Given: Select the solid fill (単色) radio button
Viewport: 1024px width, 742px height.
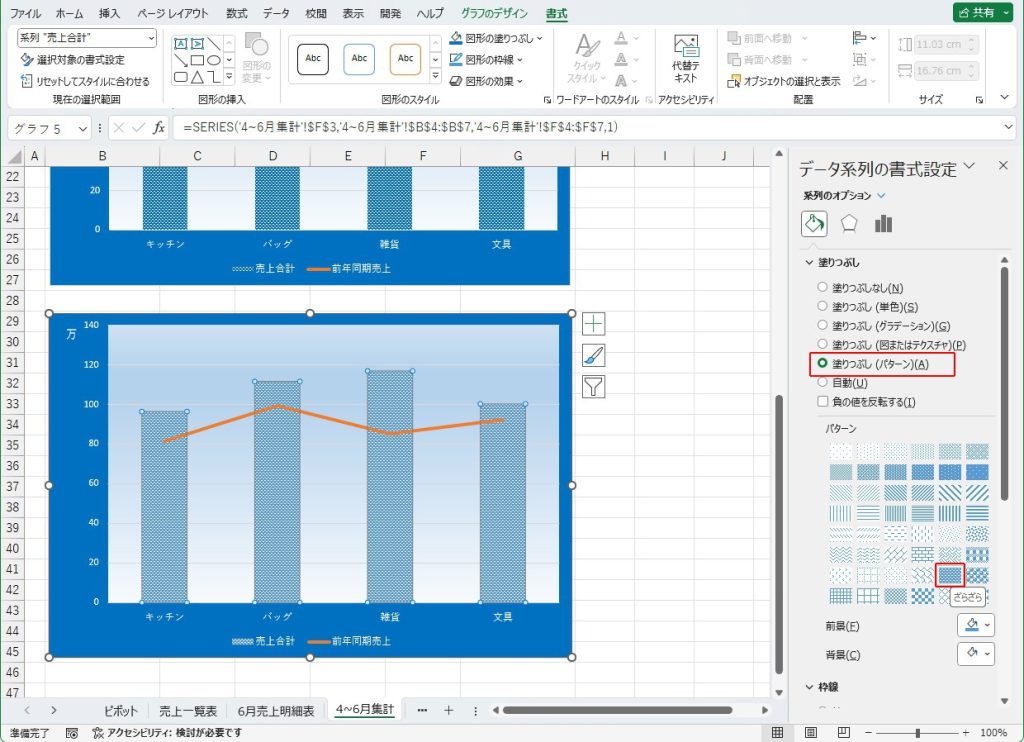Looking at the screenshot, I should pos(823,307).
